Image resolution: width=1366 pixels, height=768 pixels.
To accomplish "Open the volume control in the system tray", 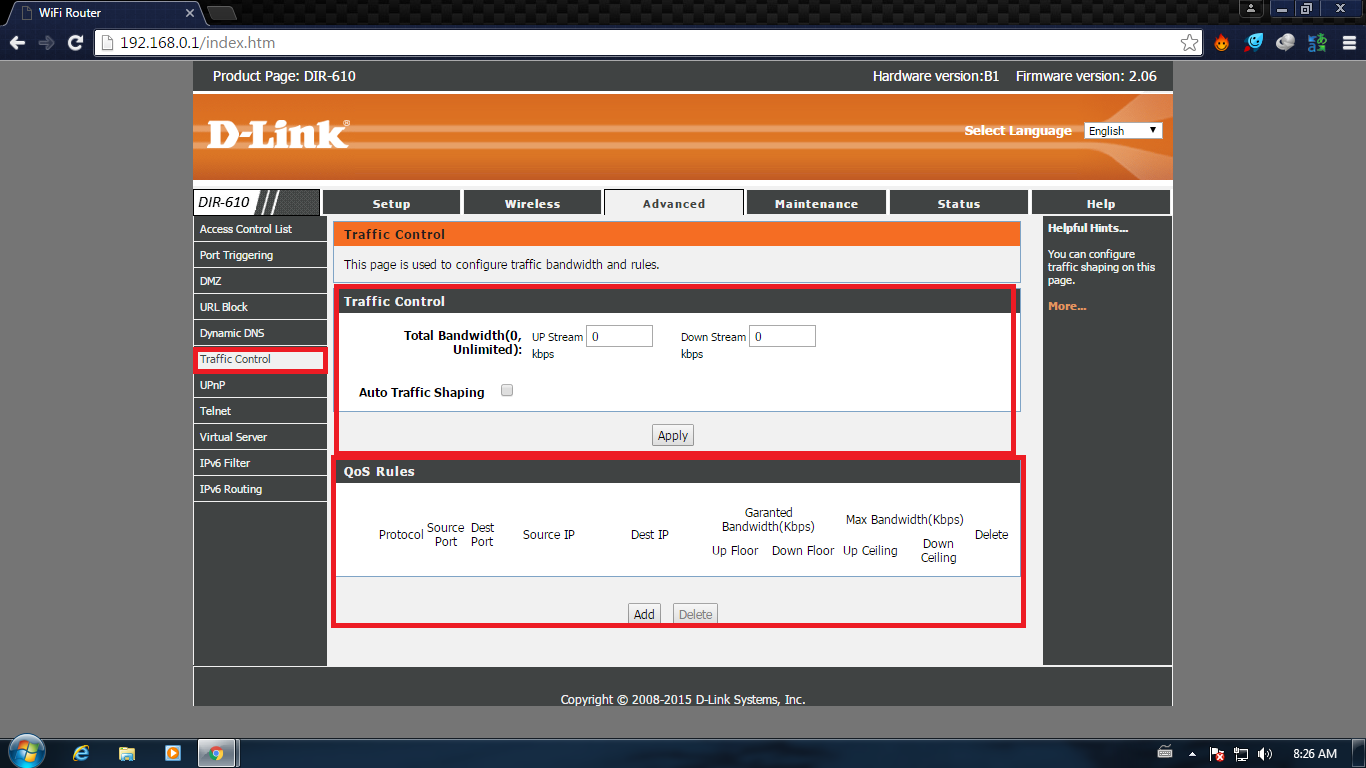I will 1265,754.
